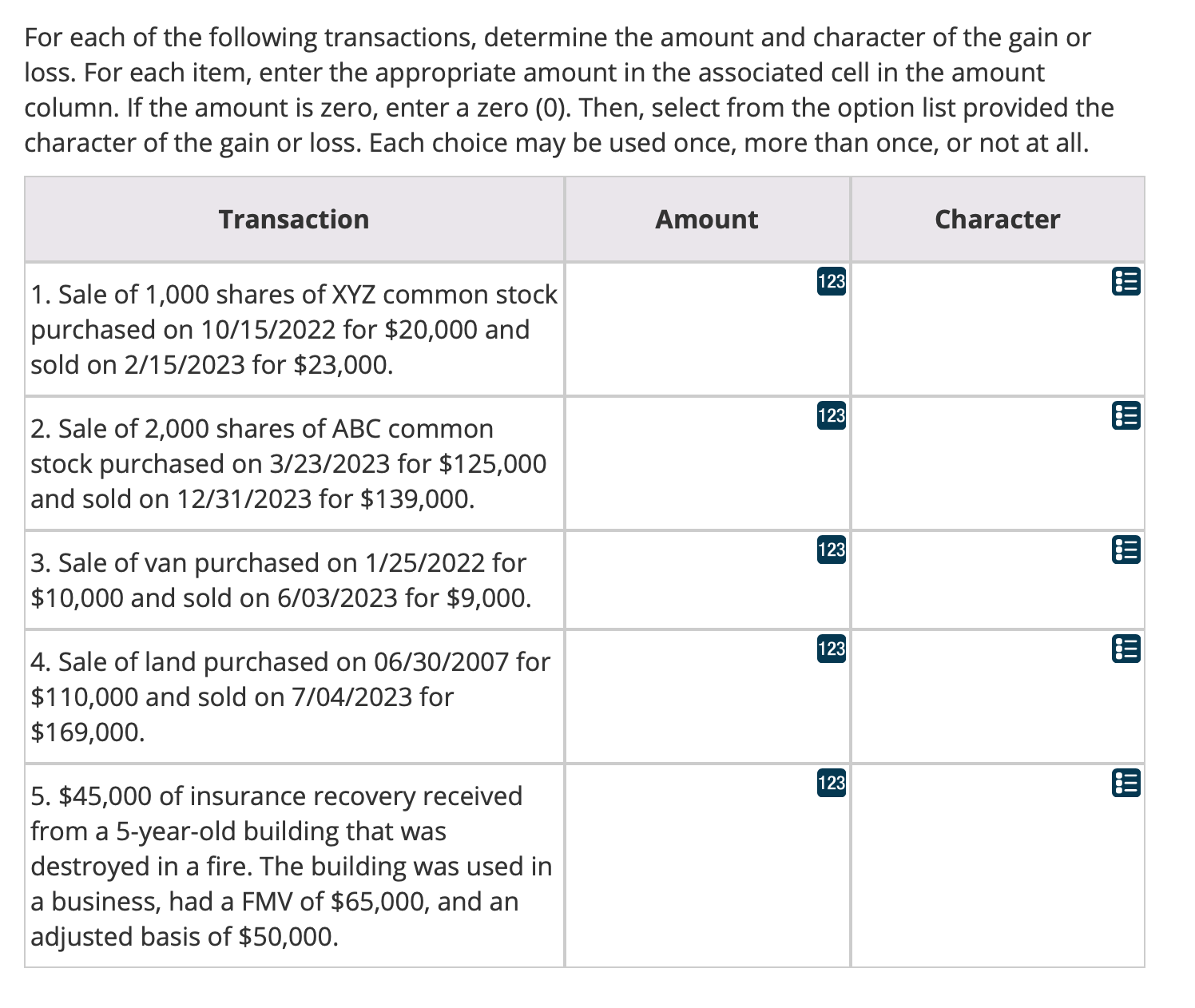
Task: Click the Amount cell for transaction 4
Action: pyautogui.click(x=707, y=695)
